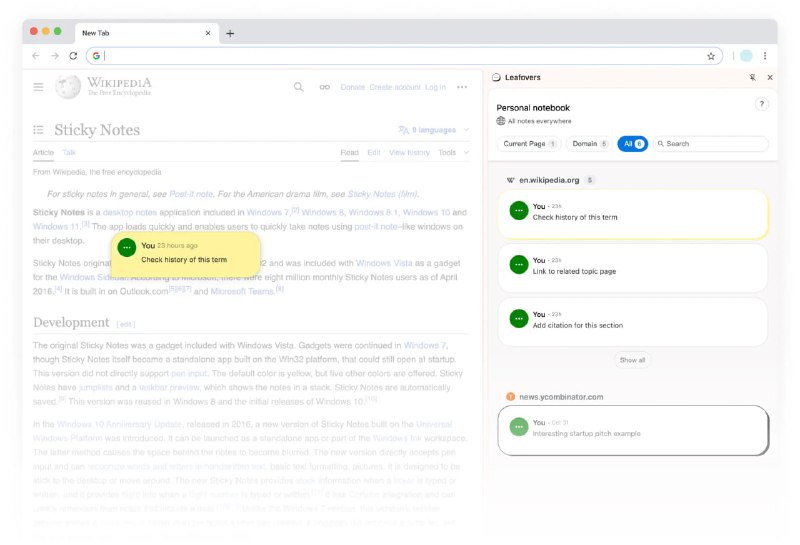
Task: Open the browser profile avatar
Action: tap(746, 56)
